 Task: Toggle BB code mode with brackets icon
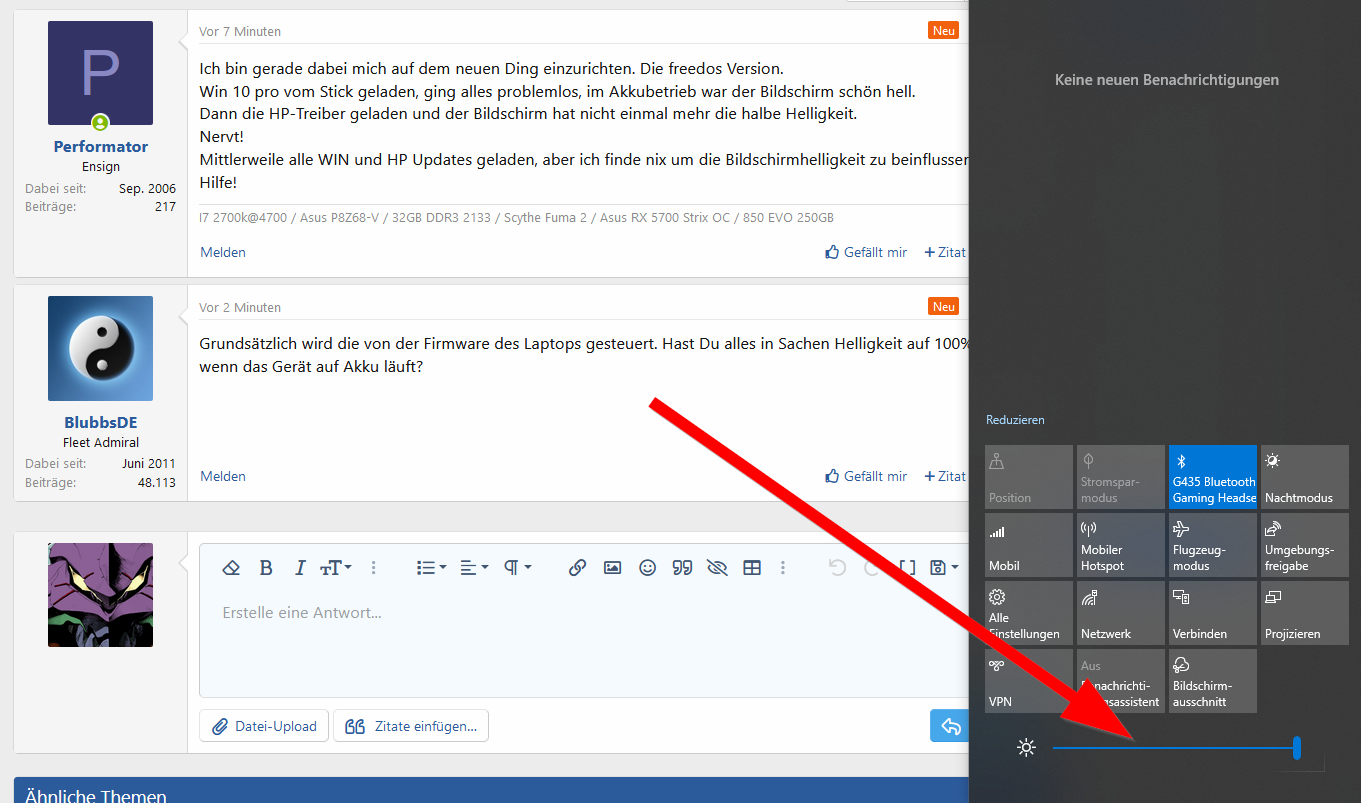(x=908, y=567)
